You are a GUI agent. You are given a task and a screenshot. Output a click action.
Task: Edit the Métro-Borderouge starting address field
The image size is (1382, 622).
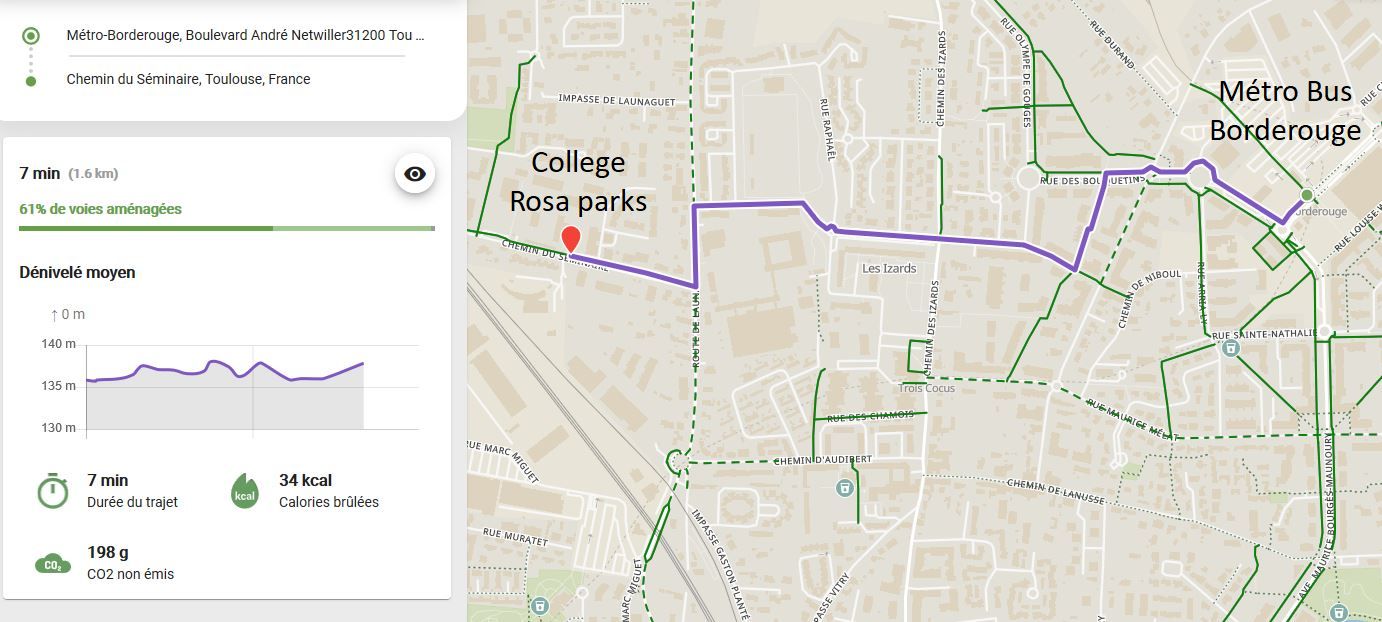[x=245, y=35]
